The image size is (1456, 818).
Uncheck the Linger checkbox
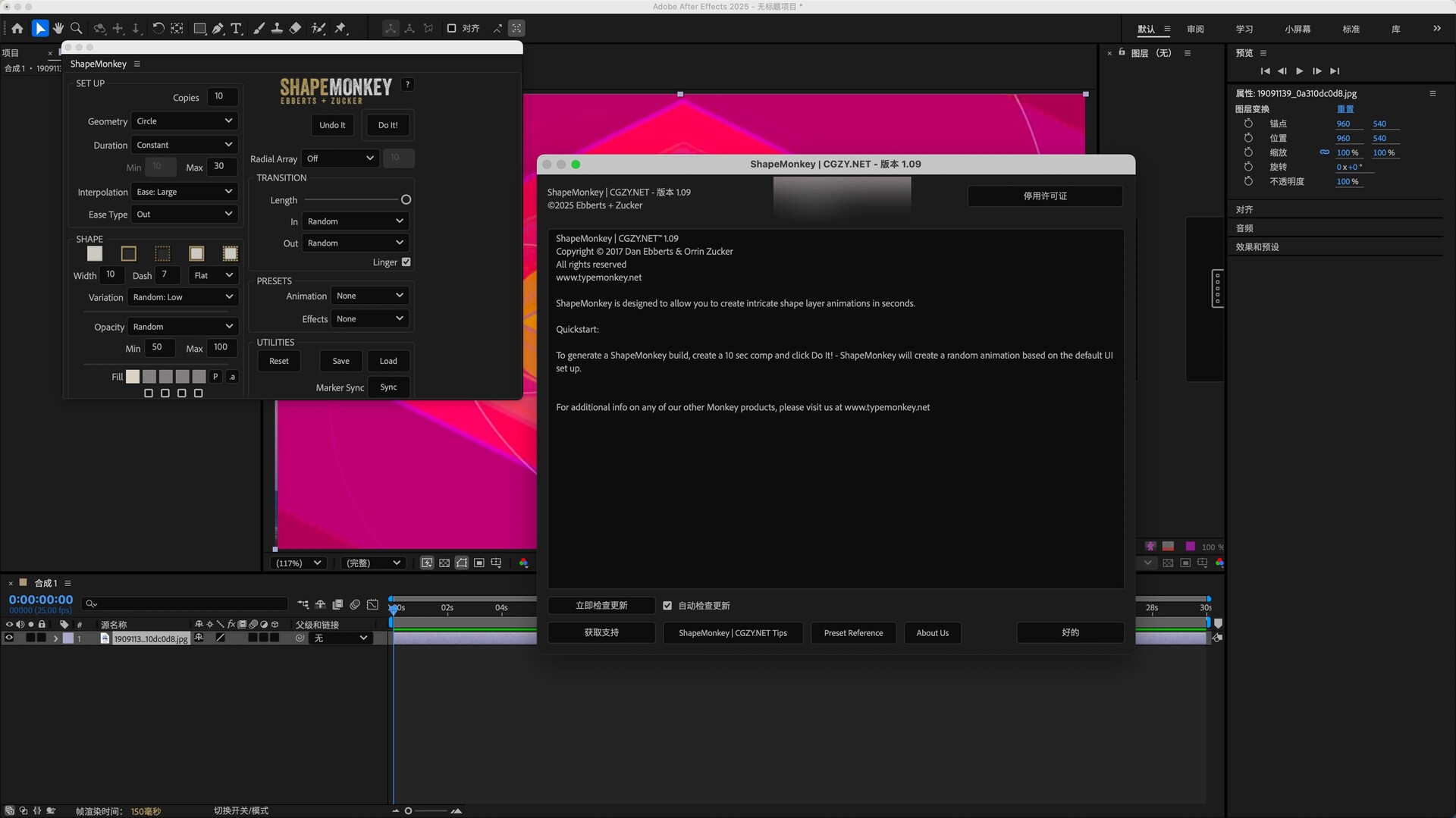coord(406,262)
